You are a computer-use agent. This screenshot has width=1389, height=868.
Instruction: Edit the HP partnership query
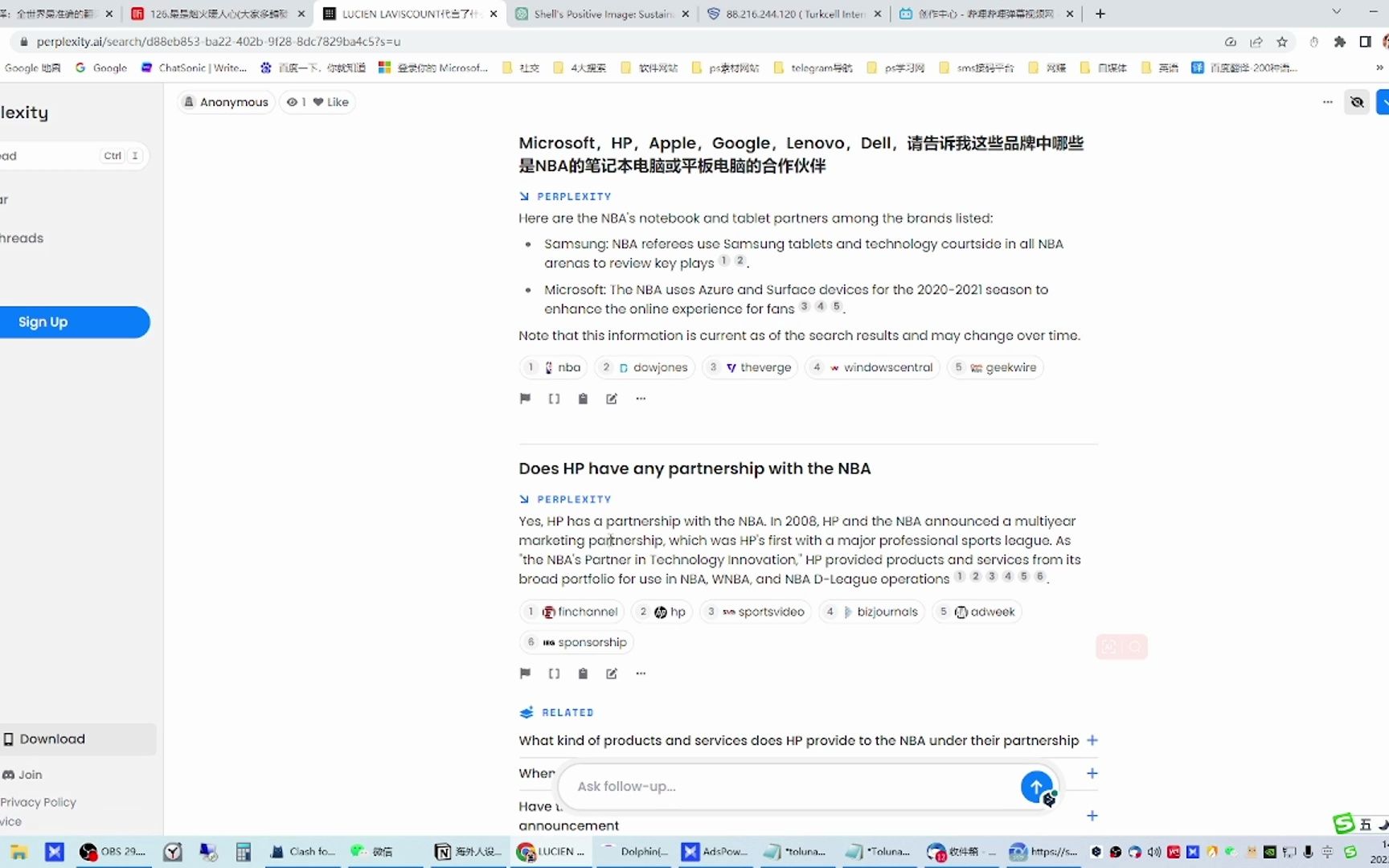[x=612, y=674]
